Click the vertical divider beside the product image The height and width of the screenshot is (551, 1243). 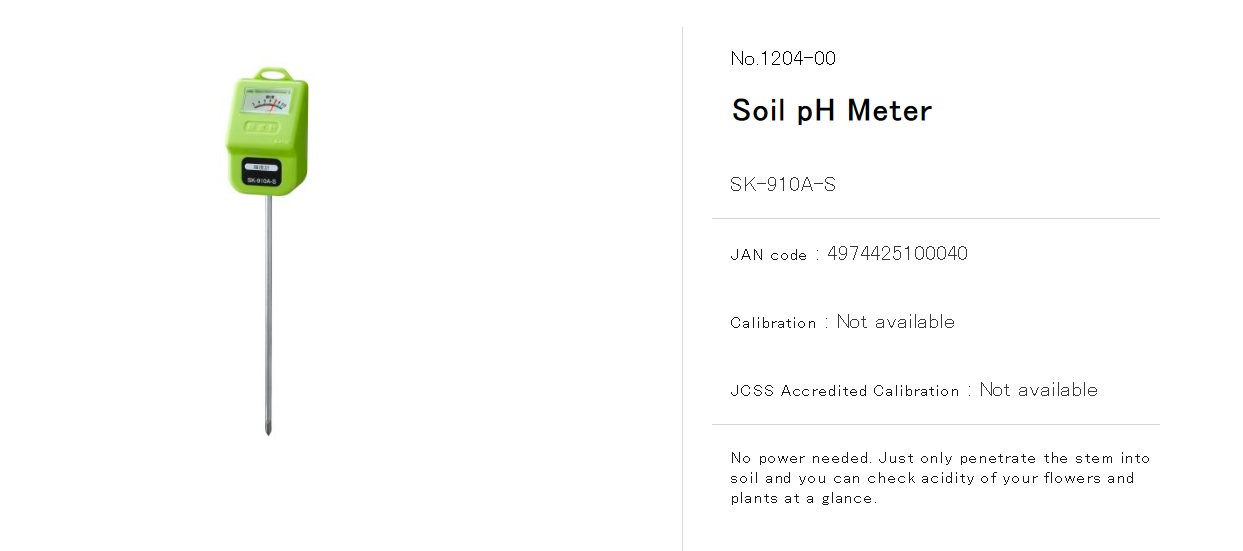[x=682, y=288]
